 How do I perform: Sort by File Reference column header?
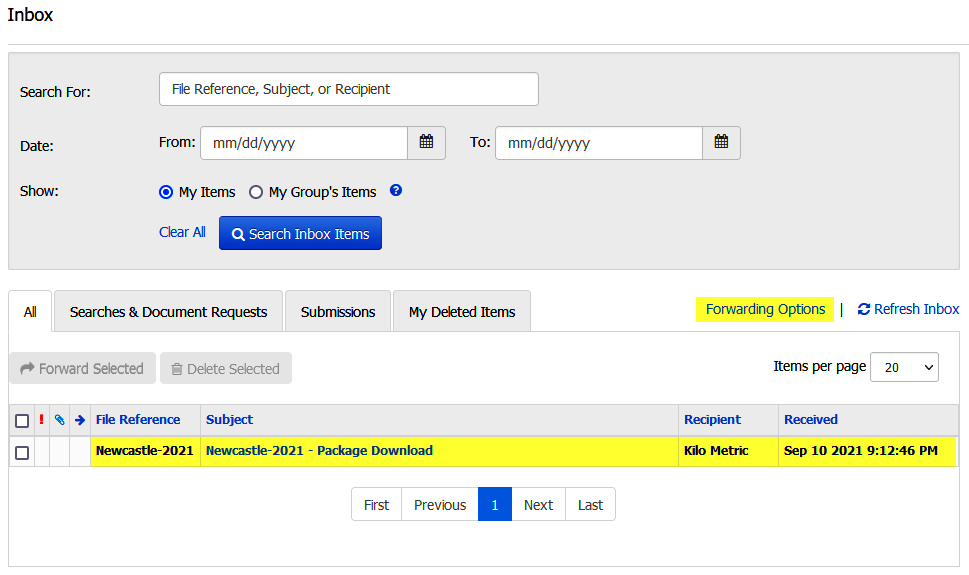pos(138,420)
